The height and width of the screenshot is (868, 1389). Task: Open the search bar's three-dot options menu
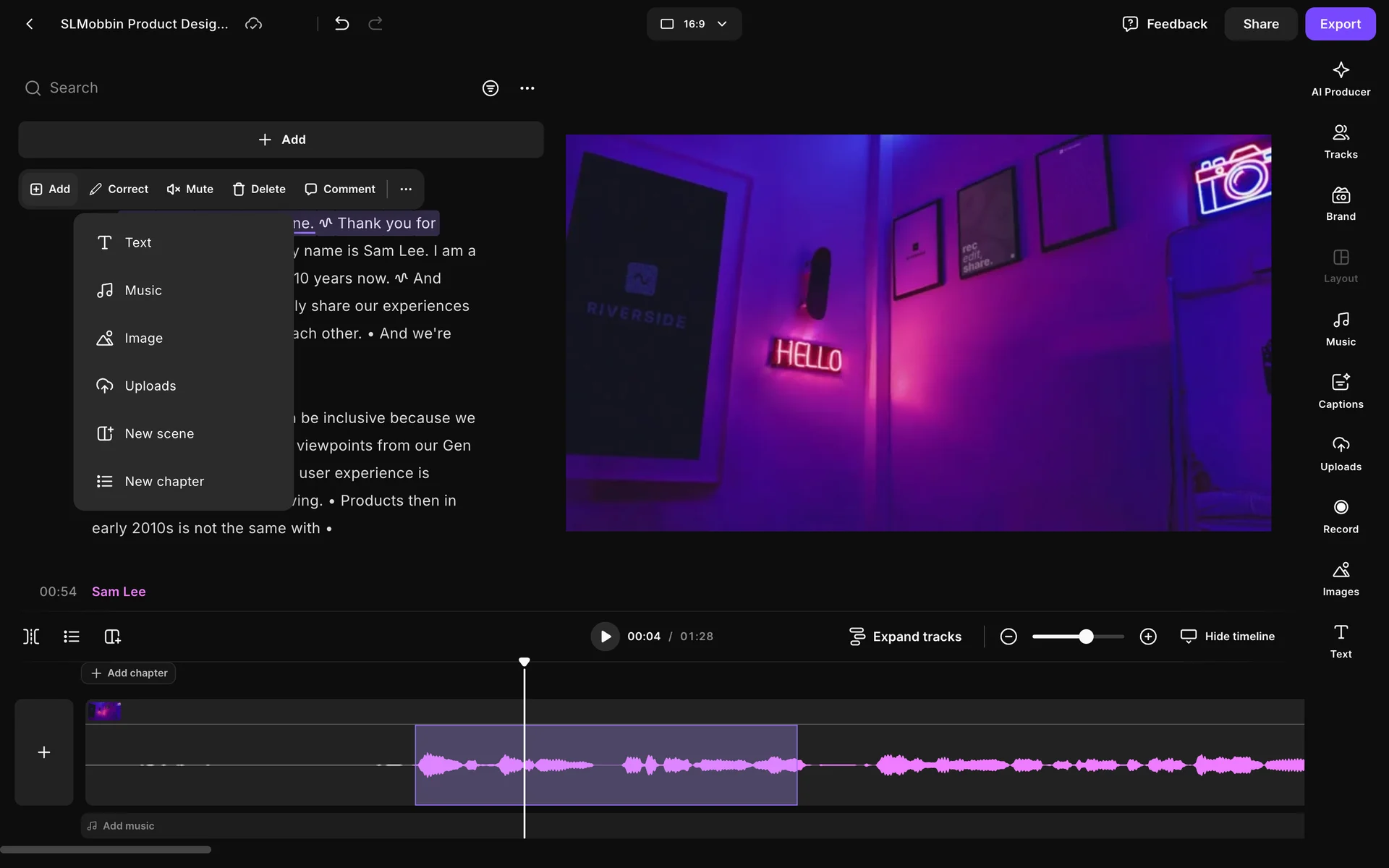(527, 88)
